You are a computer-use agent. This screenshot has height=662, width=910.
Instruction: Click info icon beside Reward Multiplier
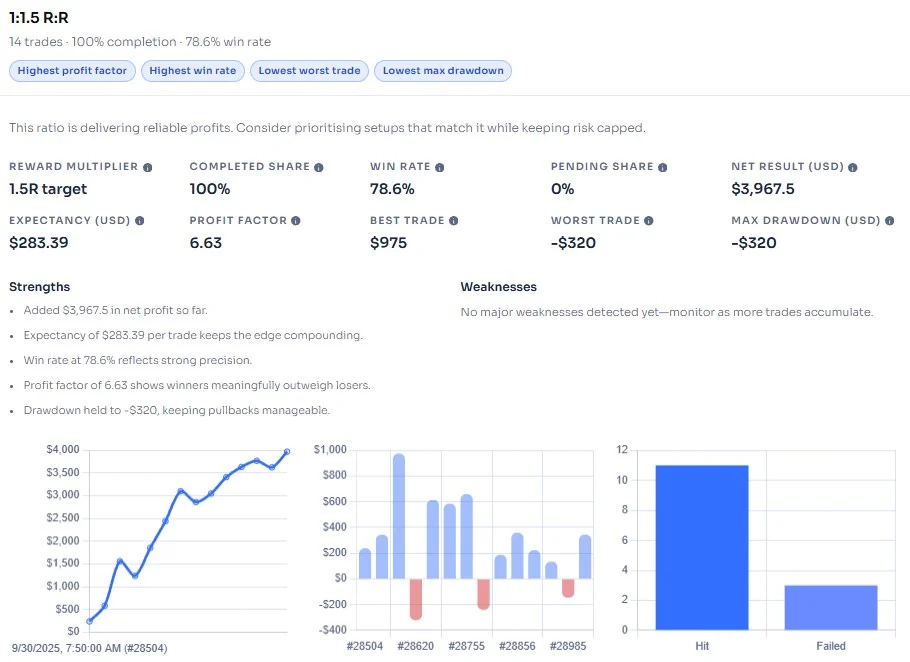[x=148, y=167]
